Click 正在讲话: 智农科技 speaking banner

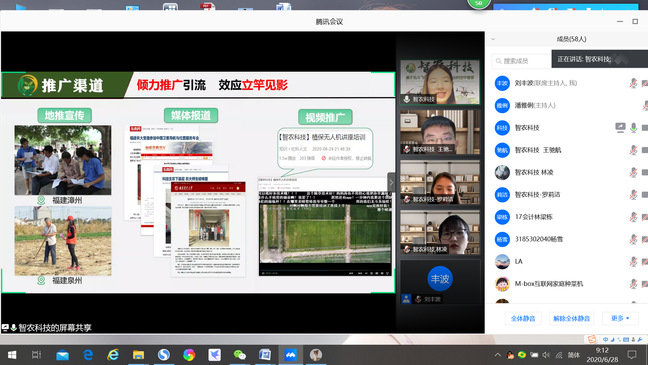tap(600, 59)
